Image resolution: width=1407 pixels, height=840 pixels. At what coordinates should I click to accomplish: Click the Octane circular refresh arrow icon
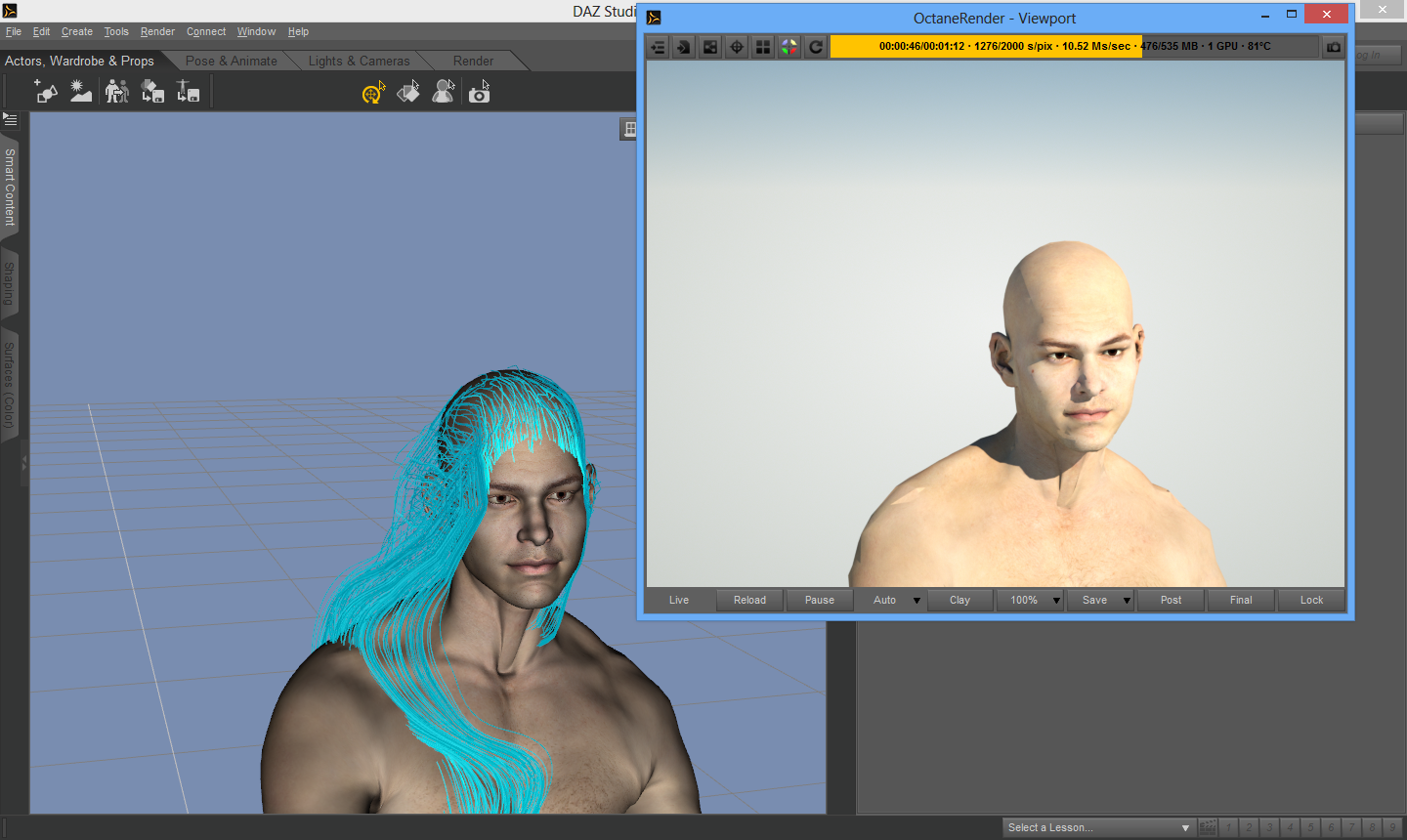pyautogui.click(x=816, y=47)
